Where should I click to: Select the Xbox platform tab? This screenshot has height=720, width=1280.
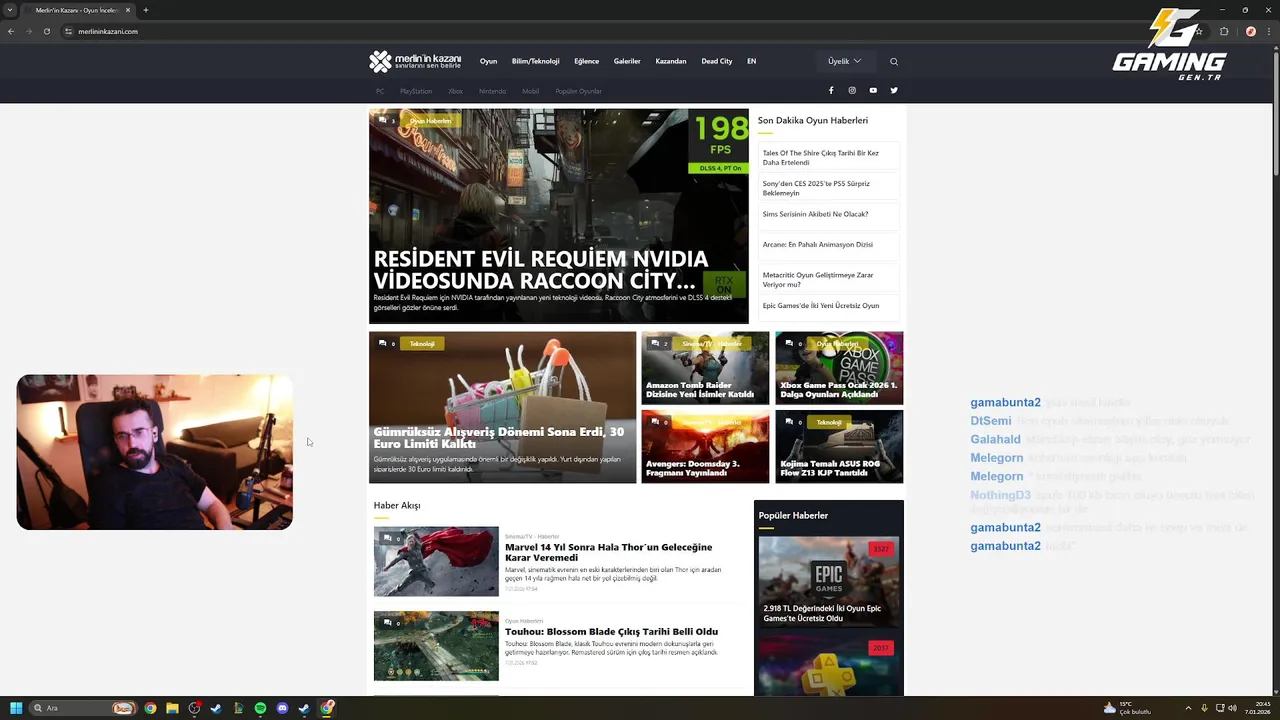click(455, 91)
